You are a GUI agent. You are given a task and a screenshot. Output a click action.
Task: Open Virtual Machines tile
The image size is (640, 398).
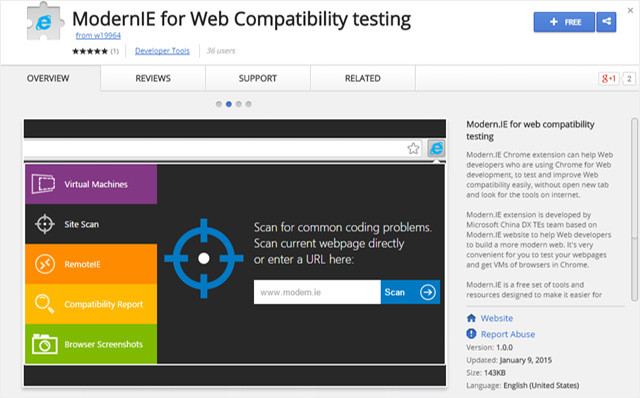click(91, 184)
